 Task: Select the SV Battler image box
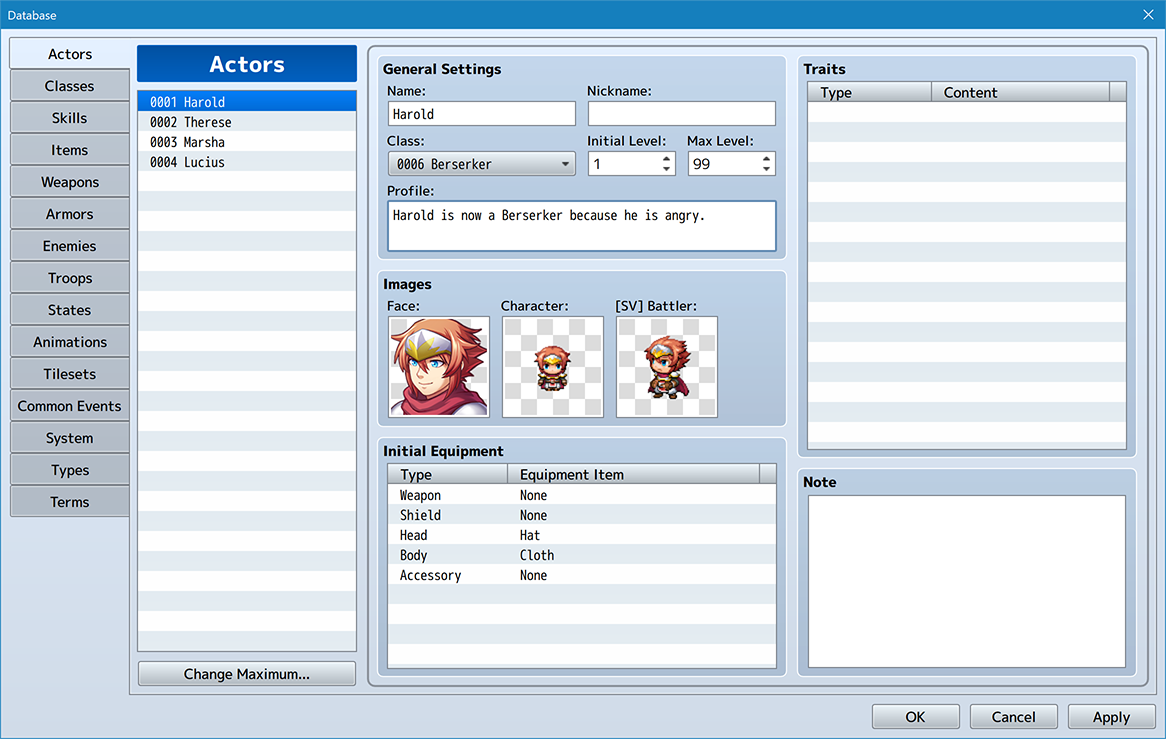pyautogui.click(x=666, y=367)
